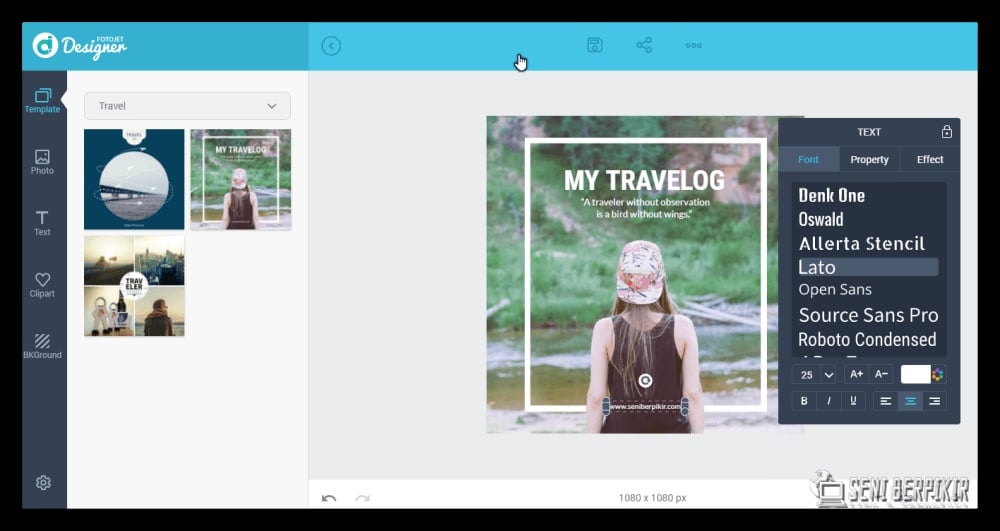Align text center
This screenshot has height=531, width=1000.
(910, 401)
